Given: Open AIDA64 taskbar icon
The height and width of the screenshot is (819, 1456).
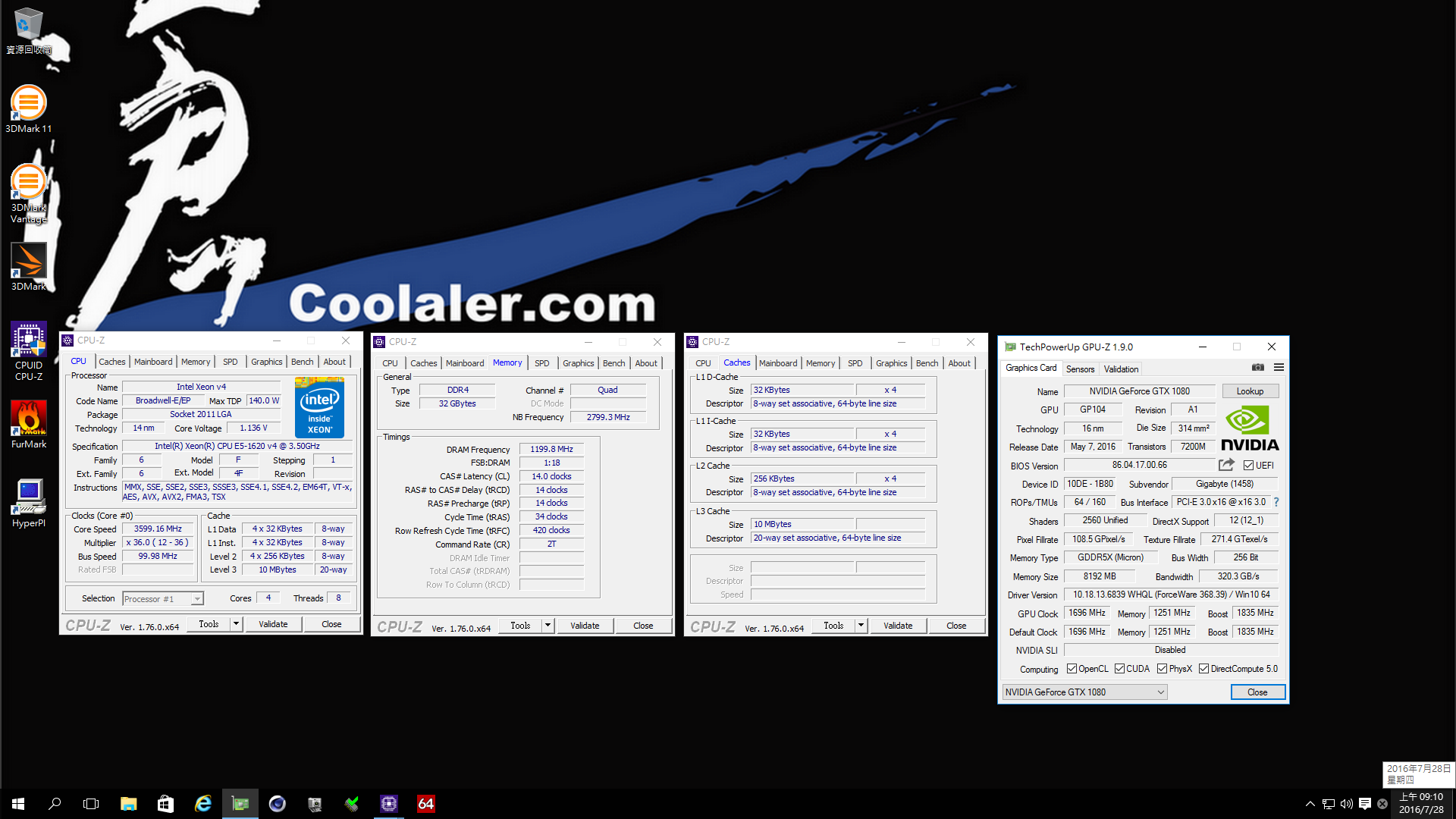Looking at the screenshot, I should 425,804.
